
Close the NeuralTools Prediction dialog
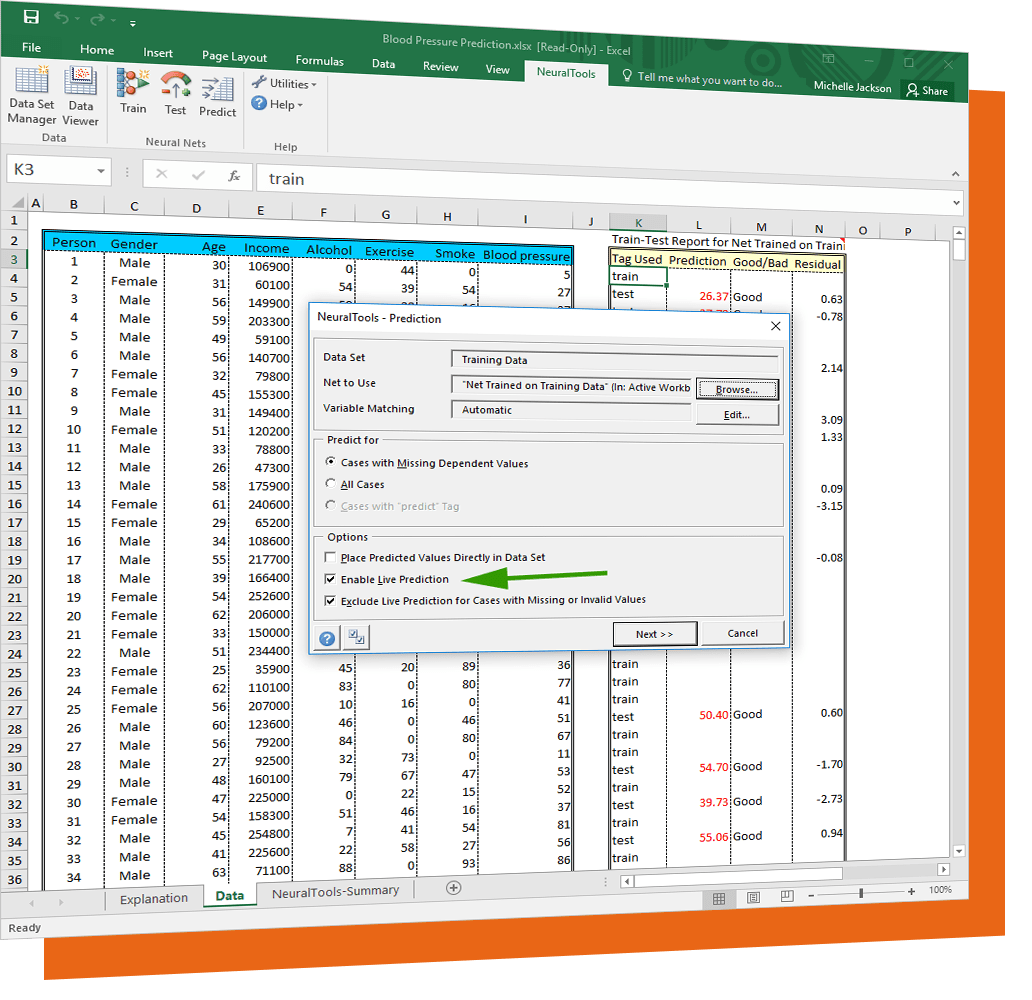[x=775, y=326]
